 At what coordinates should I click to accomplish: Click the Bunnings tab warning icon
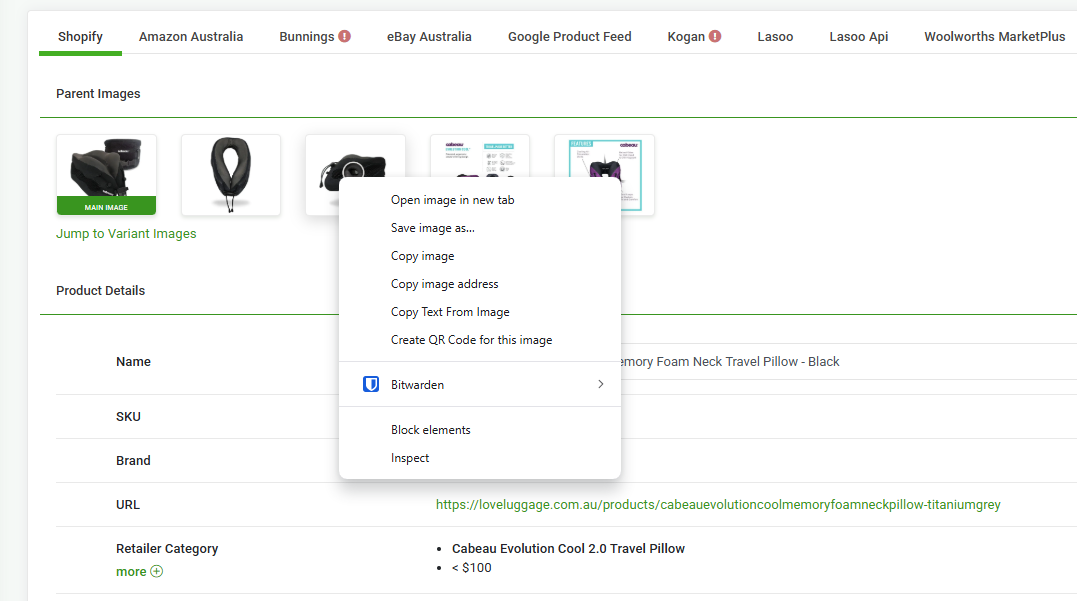[344, 36]
